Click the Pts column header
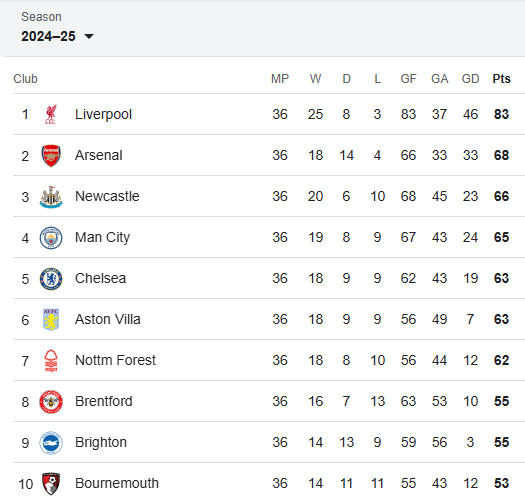525x500 pixels. coord(501,79)
